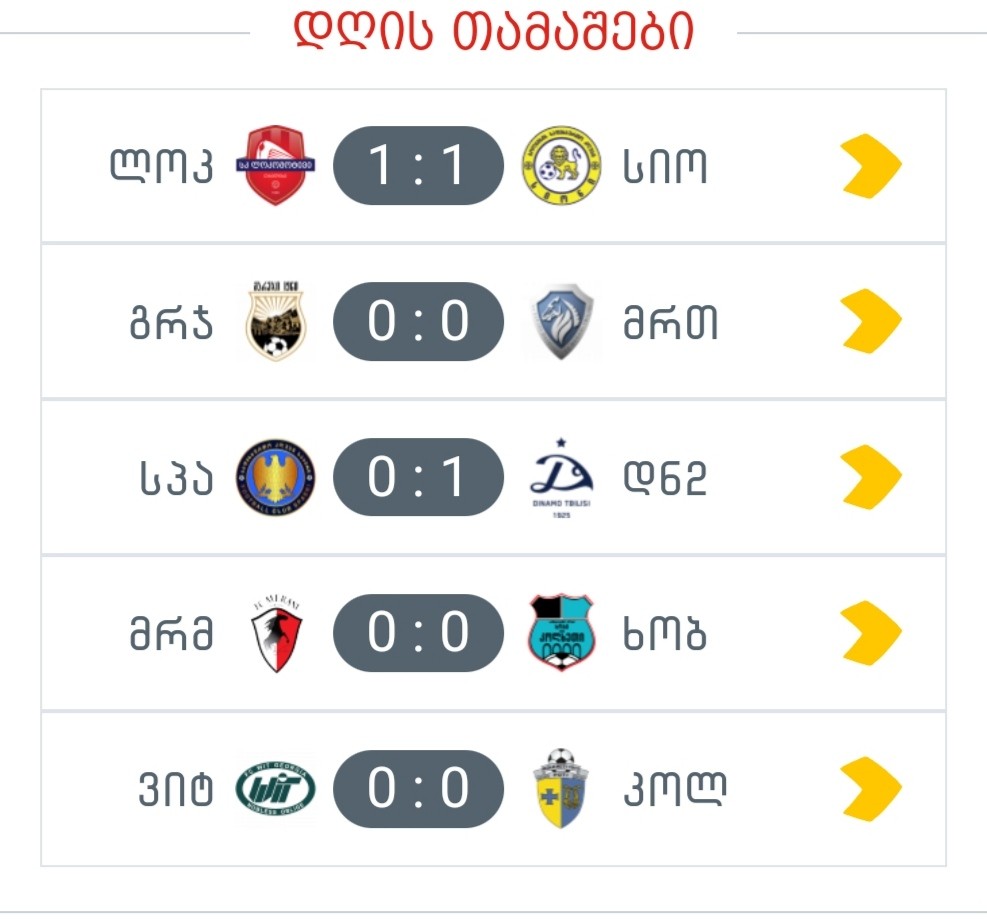This screenshot has height=919, width=987.
Task: Click the დ62 team abbreviation
Action: (665, 478)
